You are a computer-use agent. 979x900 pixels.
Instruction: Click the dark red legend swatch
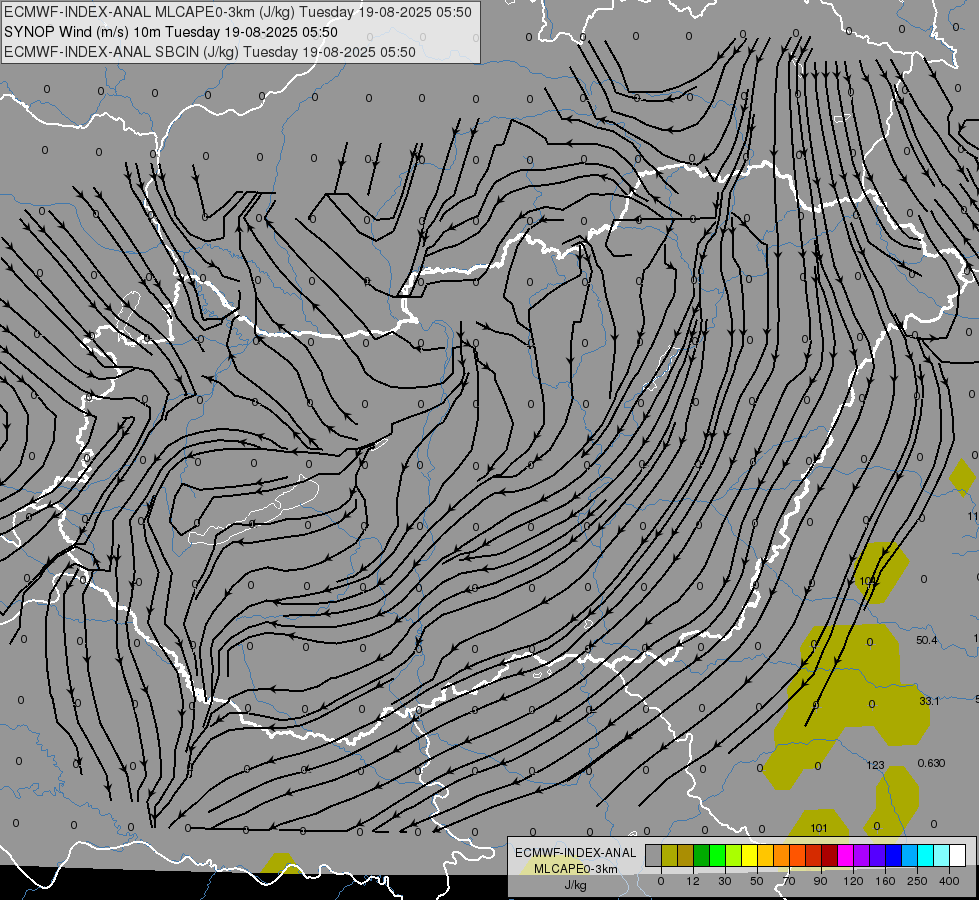830,855
